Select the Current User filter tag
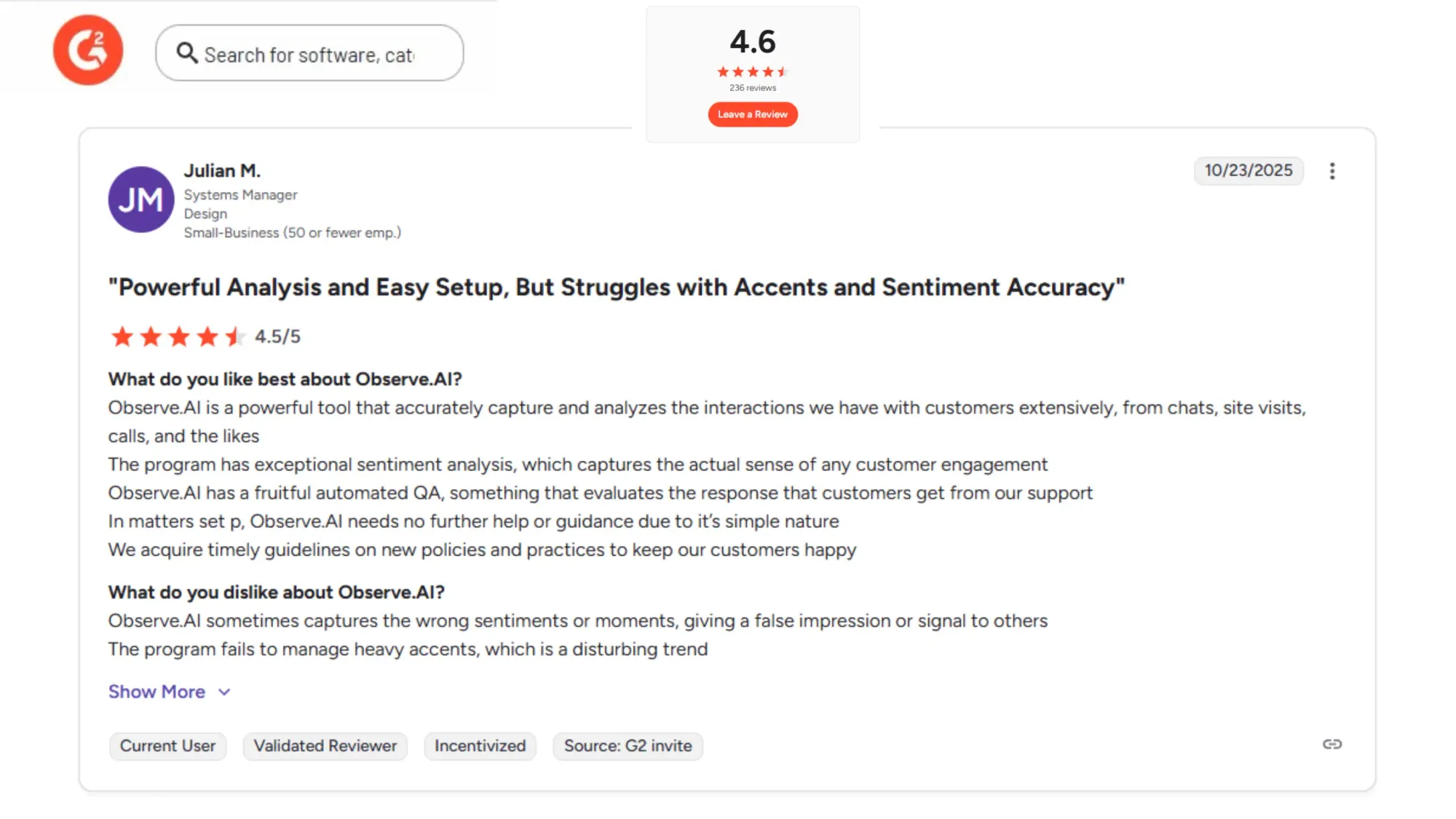Screen dimensions: 1456x819 pyautogui.click(x=167, y=745)
